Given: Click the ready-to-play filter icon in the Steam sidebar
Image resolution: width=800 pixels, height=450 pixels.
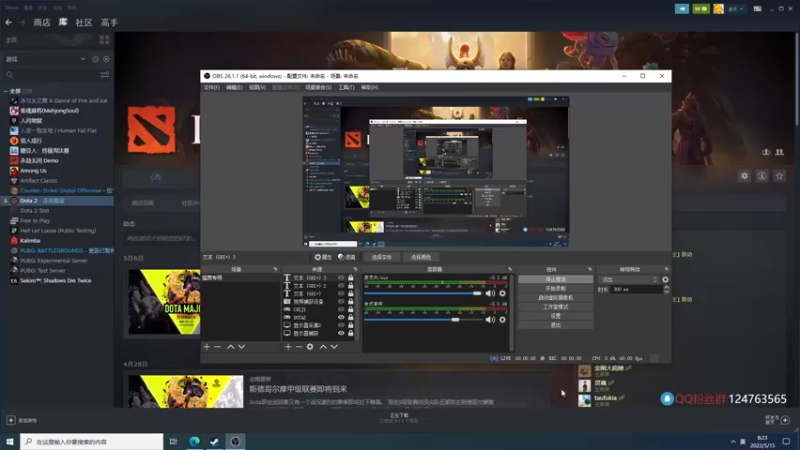Looking at the screenshot, I should tap(106, 59).
